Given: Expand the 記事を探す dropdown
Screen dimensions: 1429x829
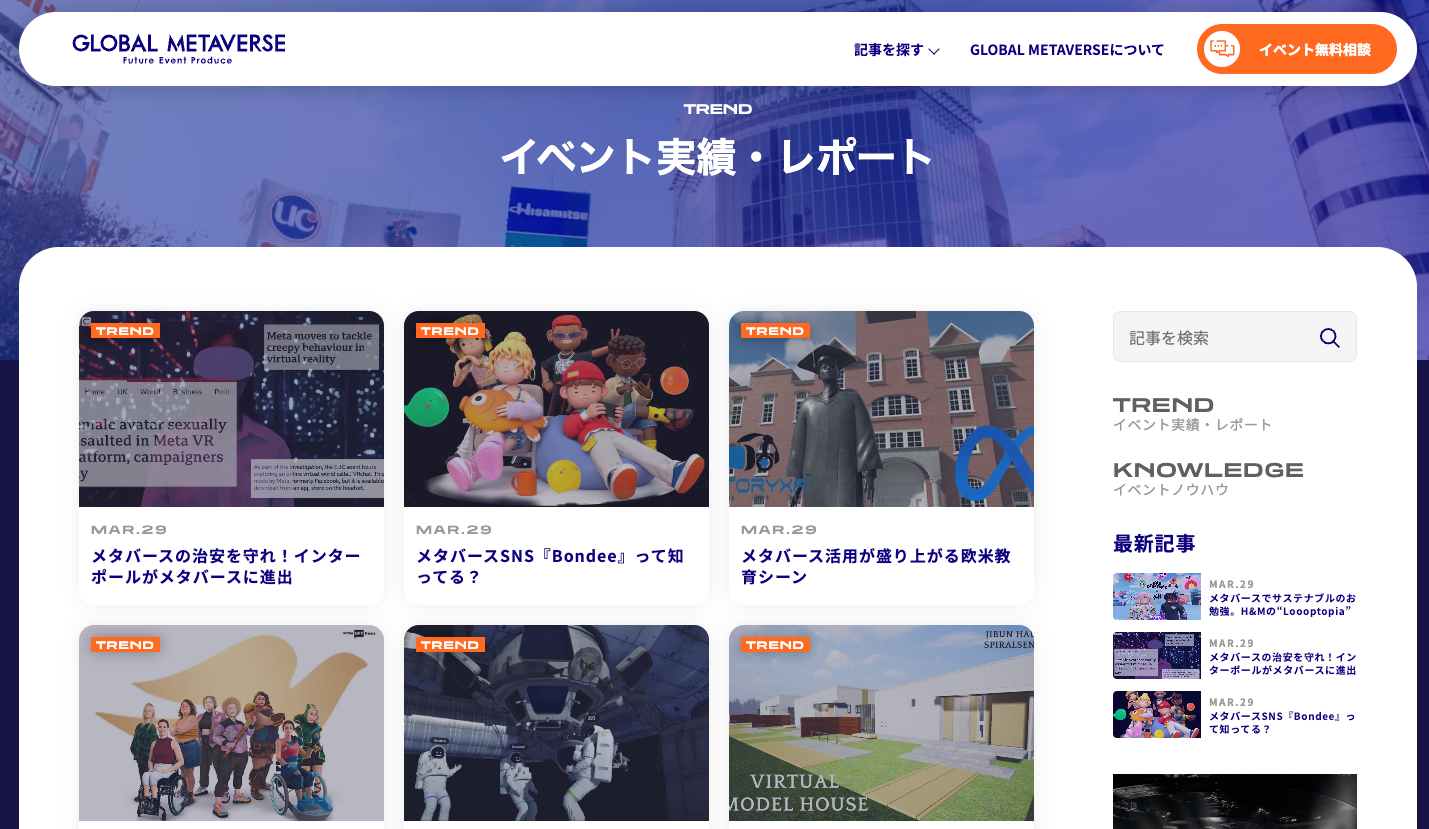Looking at the screenshot, I should pyautogui.click(x=889, y=49).
